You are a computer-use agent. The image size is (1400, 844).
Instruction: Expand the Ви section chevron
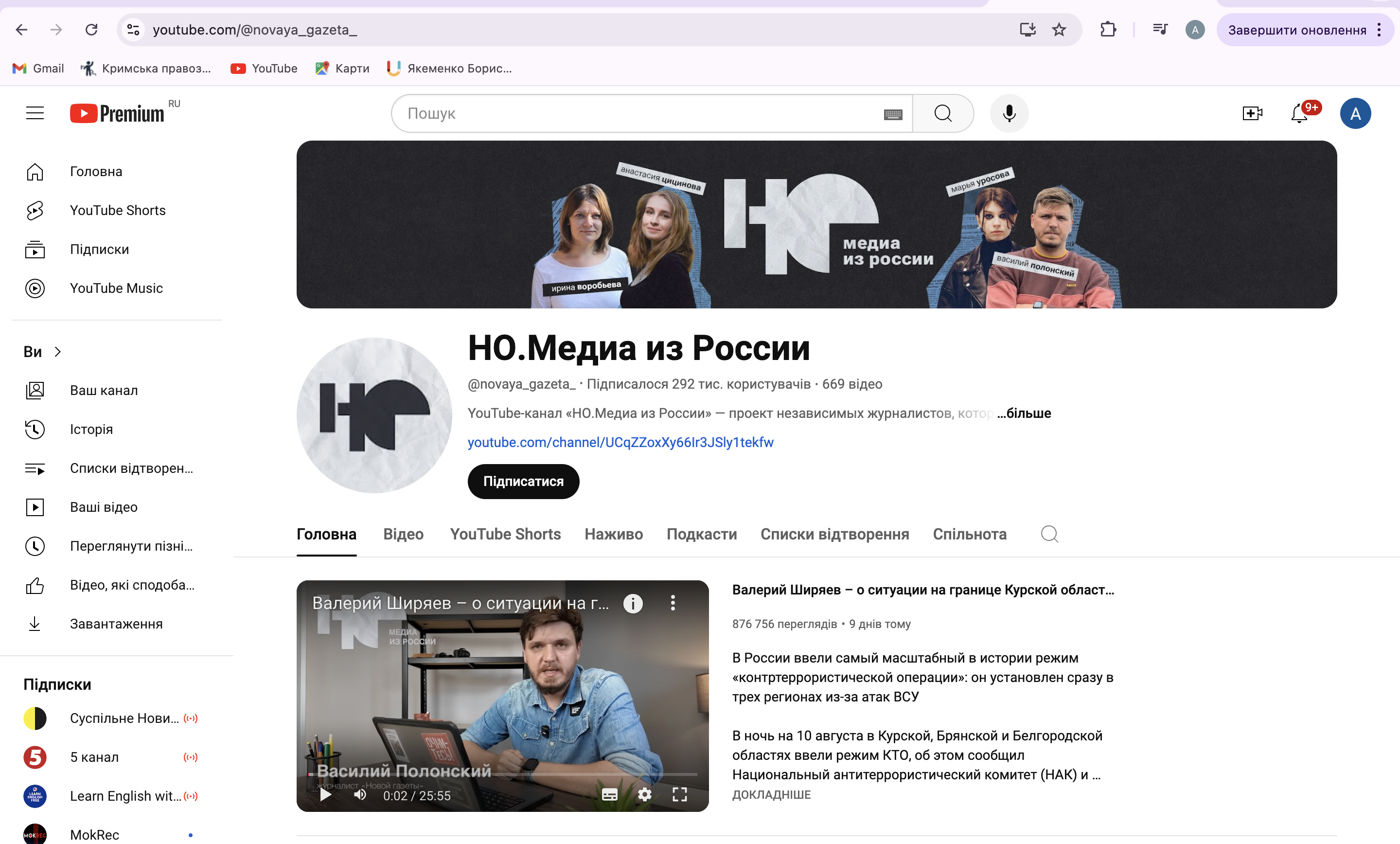(57, 351)
